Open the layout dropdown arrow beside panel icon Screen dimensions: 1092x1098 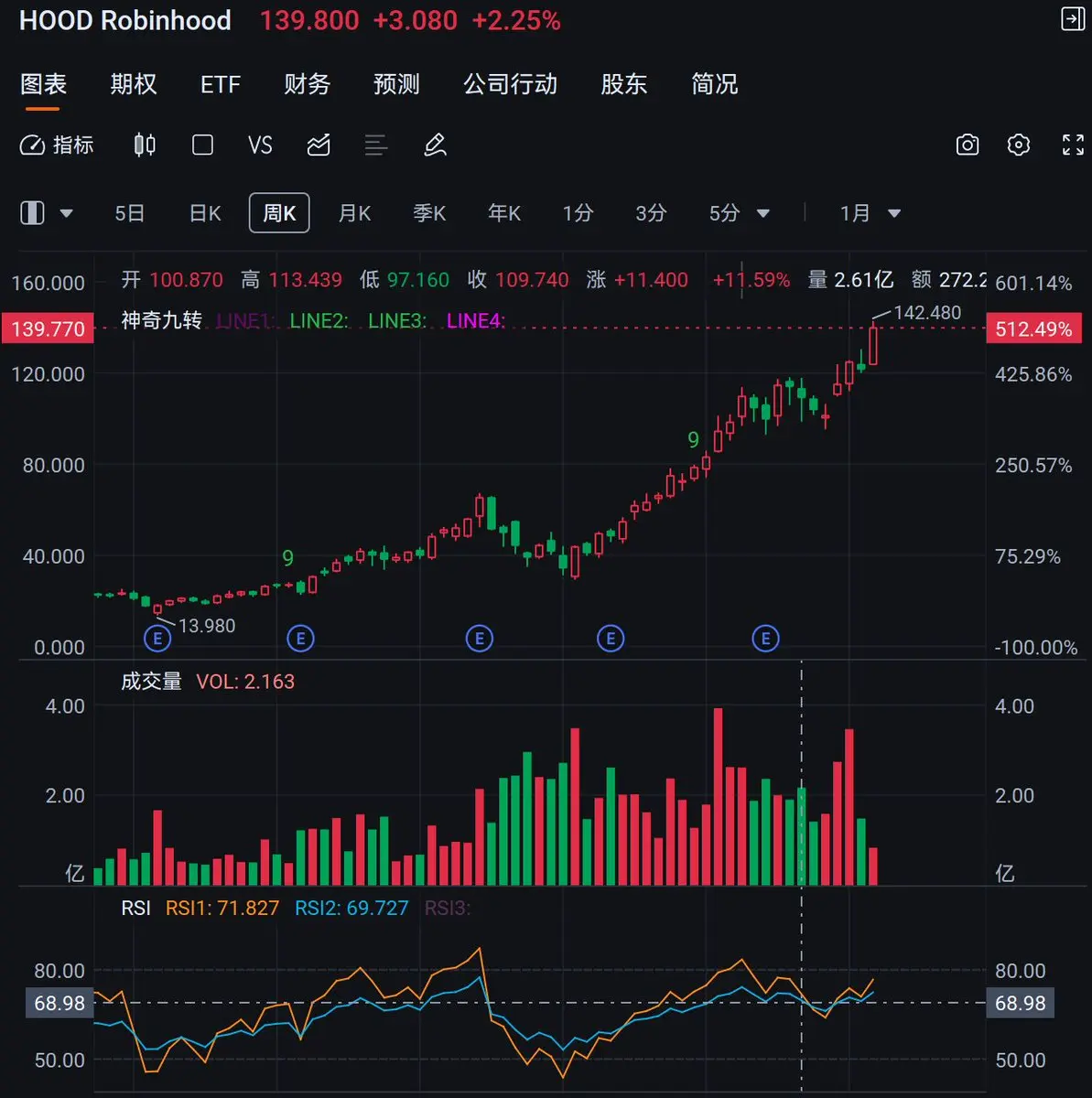click(x=66, y=213)
